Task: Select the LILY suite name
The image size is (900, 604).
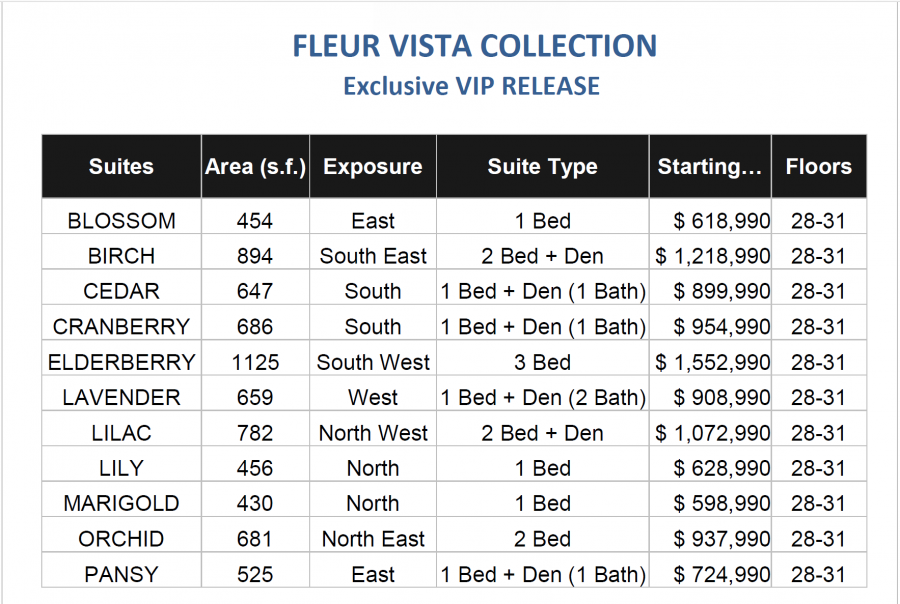Action: 121,469
